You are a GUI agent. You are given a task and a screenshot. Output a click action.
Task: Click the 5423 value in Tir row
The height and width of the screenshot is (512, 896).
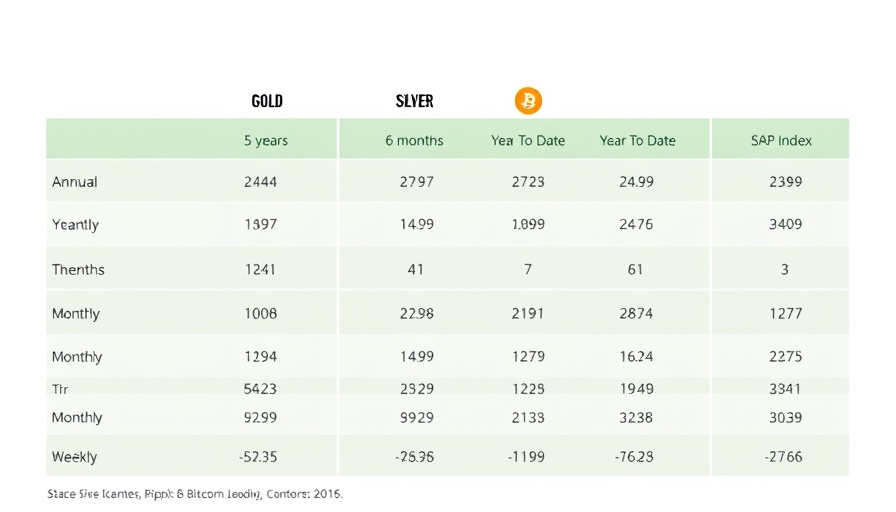pos(260,389)
